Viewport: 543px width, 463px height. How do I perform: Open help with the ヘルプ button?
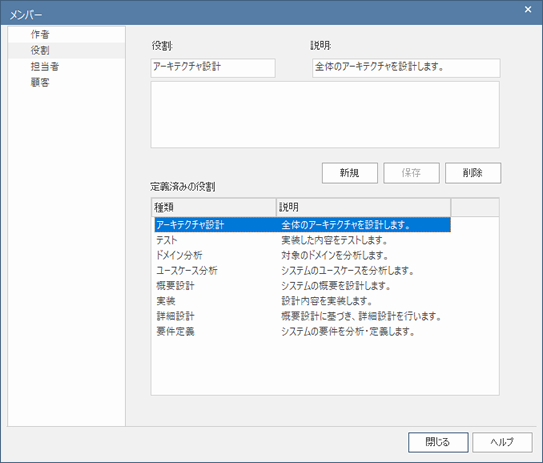tap(502, 442)
